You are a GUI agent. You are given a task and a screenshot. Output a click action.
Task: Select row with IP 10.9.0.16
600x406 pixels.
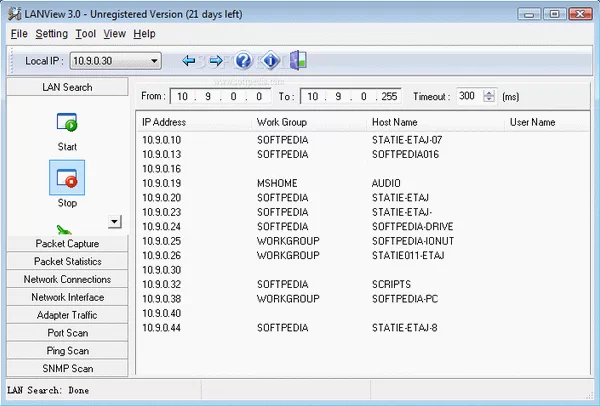tap(363, 169)
